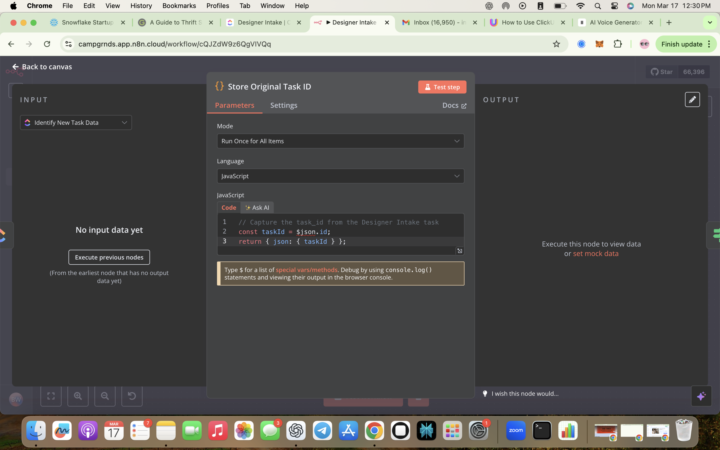Screen dimensions: 720x450
Task: Open the Mode dropdown
Action: (x=340, y=141)
